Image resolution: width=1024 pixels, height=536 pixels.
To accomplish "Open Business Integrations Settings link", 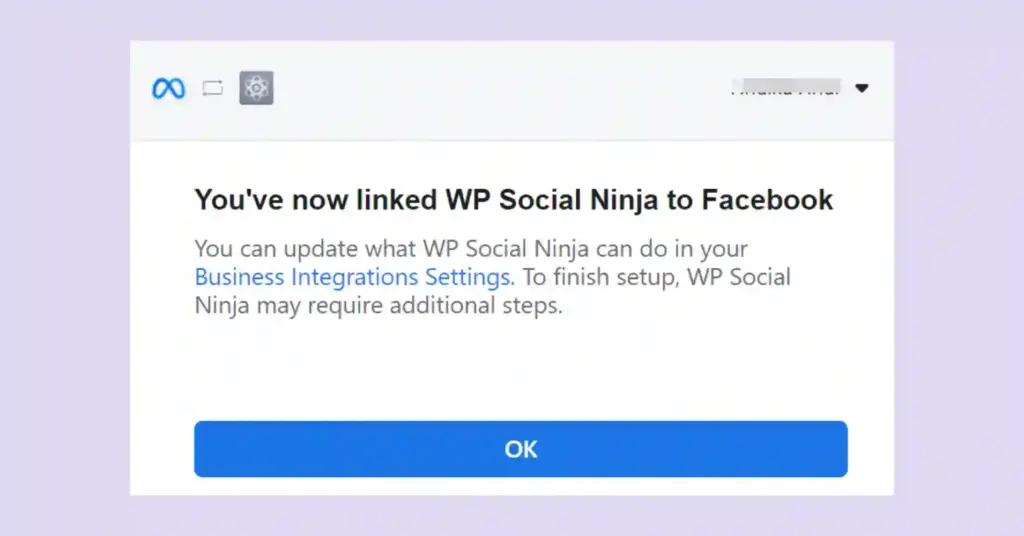I will pos(354,277).
